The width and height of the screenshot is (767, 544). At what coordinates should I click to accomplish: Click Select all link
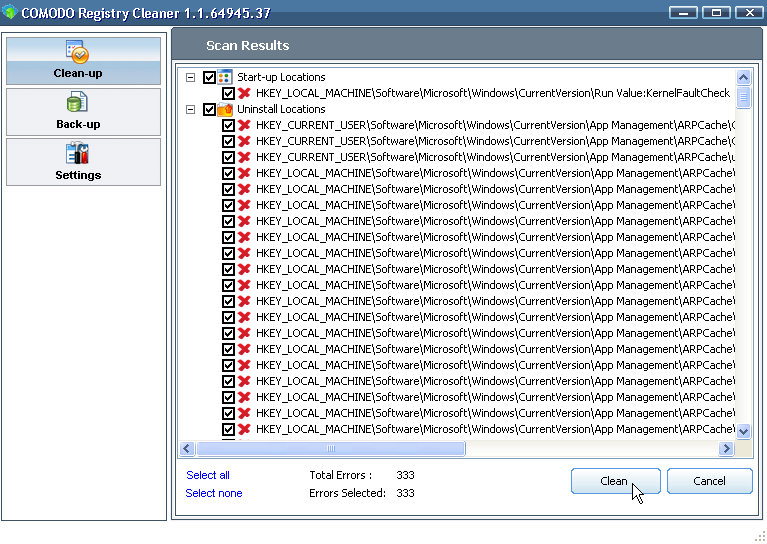208,475
